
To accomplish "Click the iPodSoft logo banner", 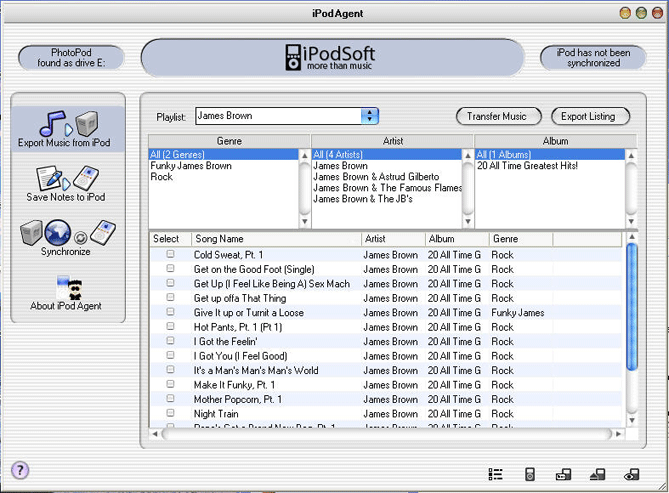I will (332, 58).
